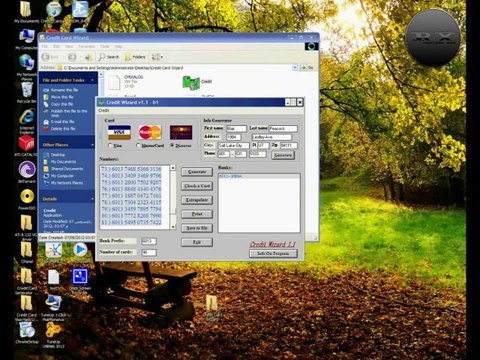
Task: Open the File menu in Explorer window
Action: click(x=45, y=47)
